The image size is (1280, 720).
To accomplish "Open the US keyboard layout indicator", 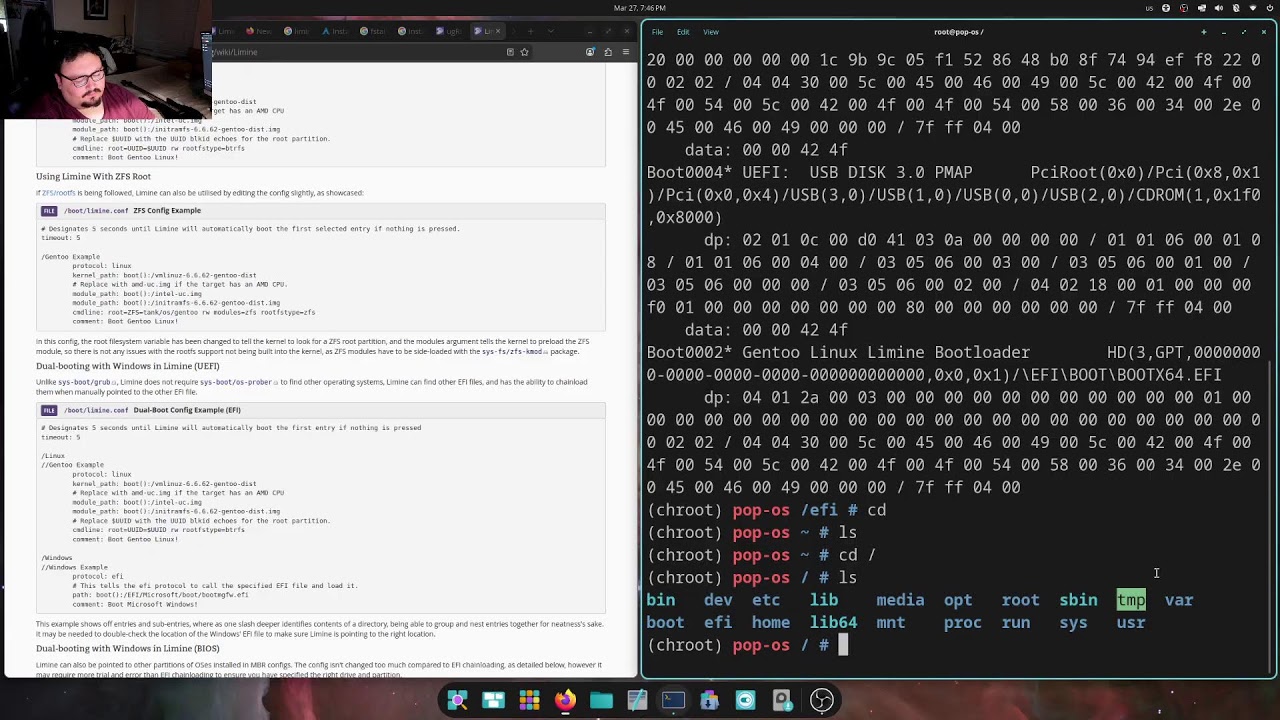I will tap(1149, 8).
